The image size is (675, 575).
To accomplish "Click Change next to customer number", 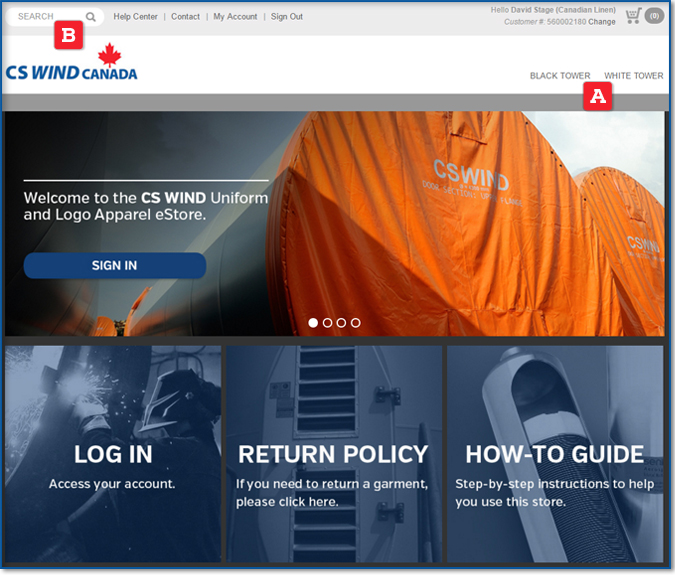I will [x=602, y=21].
